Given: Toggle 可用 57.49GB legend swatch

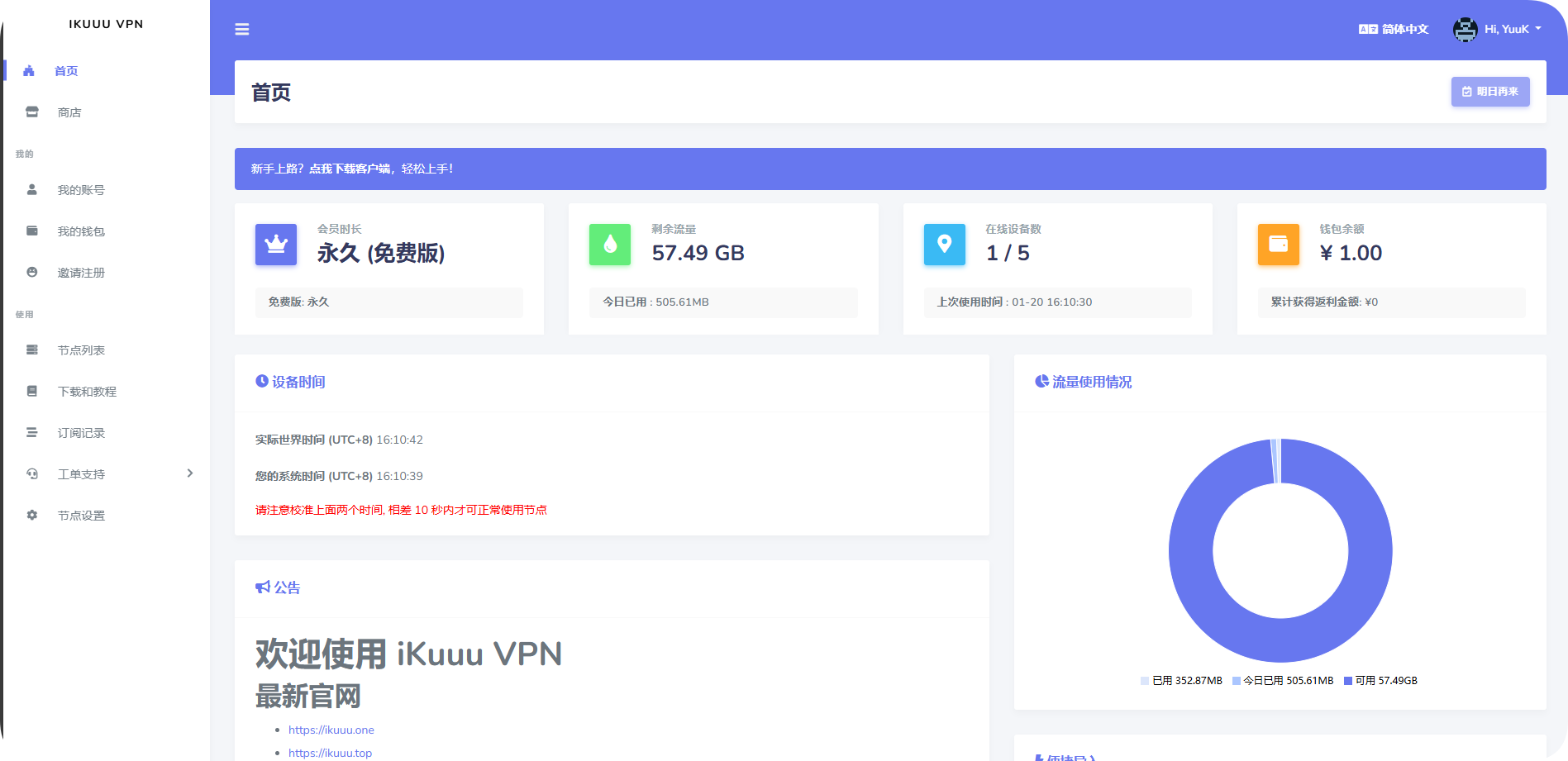Looking at the screenshot, I should 1348,681.
